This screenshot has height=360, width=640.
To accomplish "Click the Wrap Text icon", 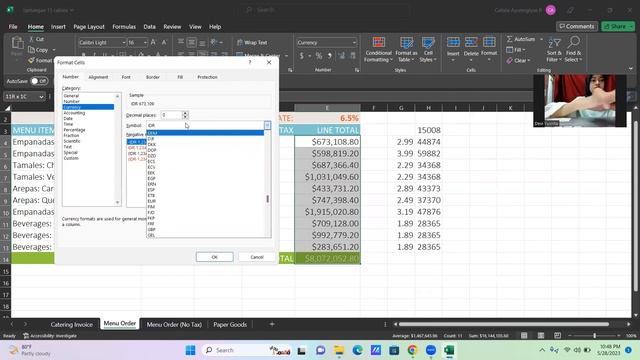I will point(240,42).
